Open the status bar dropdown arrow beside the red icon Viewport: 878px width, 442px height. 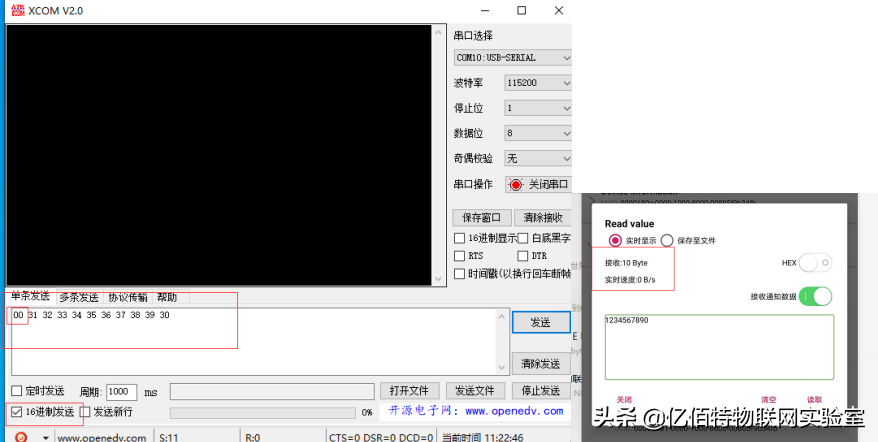pyautogui.click(x=45, y=438)
